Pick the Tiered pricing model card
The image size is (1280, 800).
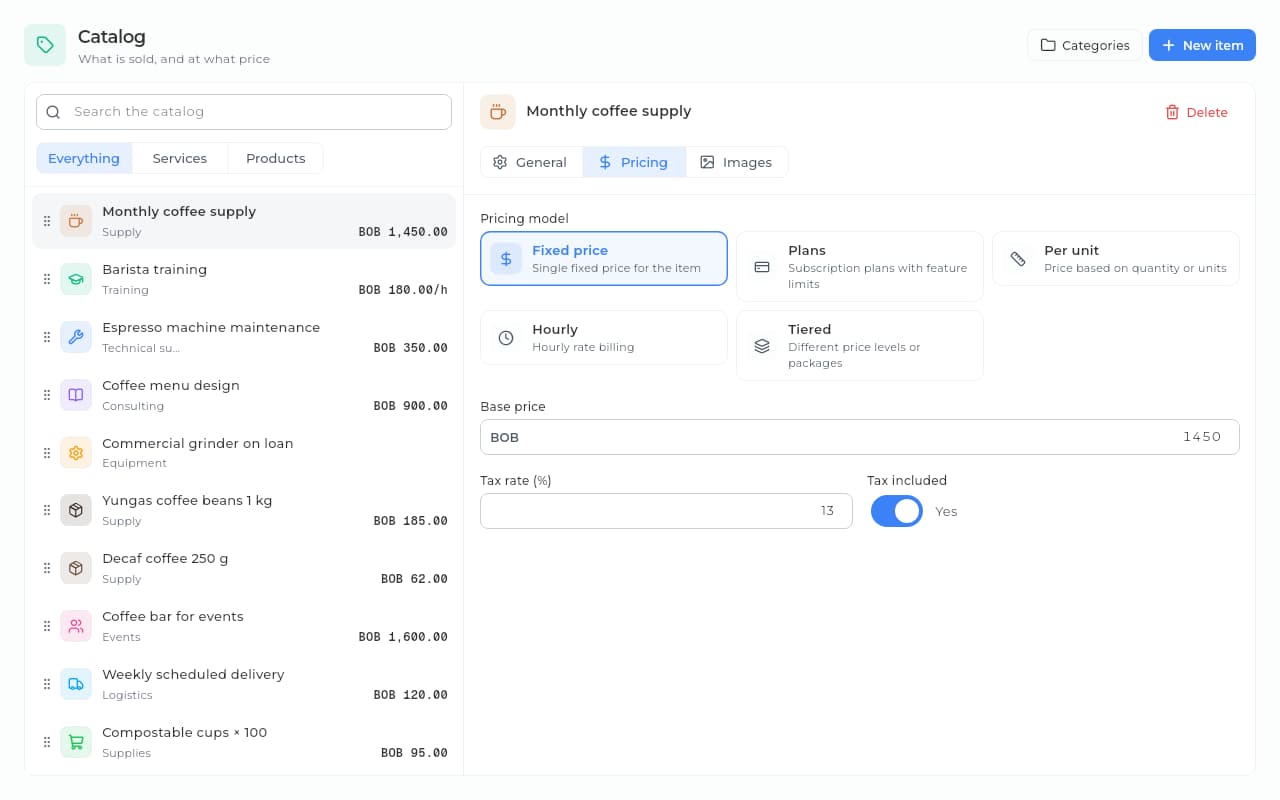tap(860, 345)
